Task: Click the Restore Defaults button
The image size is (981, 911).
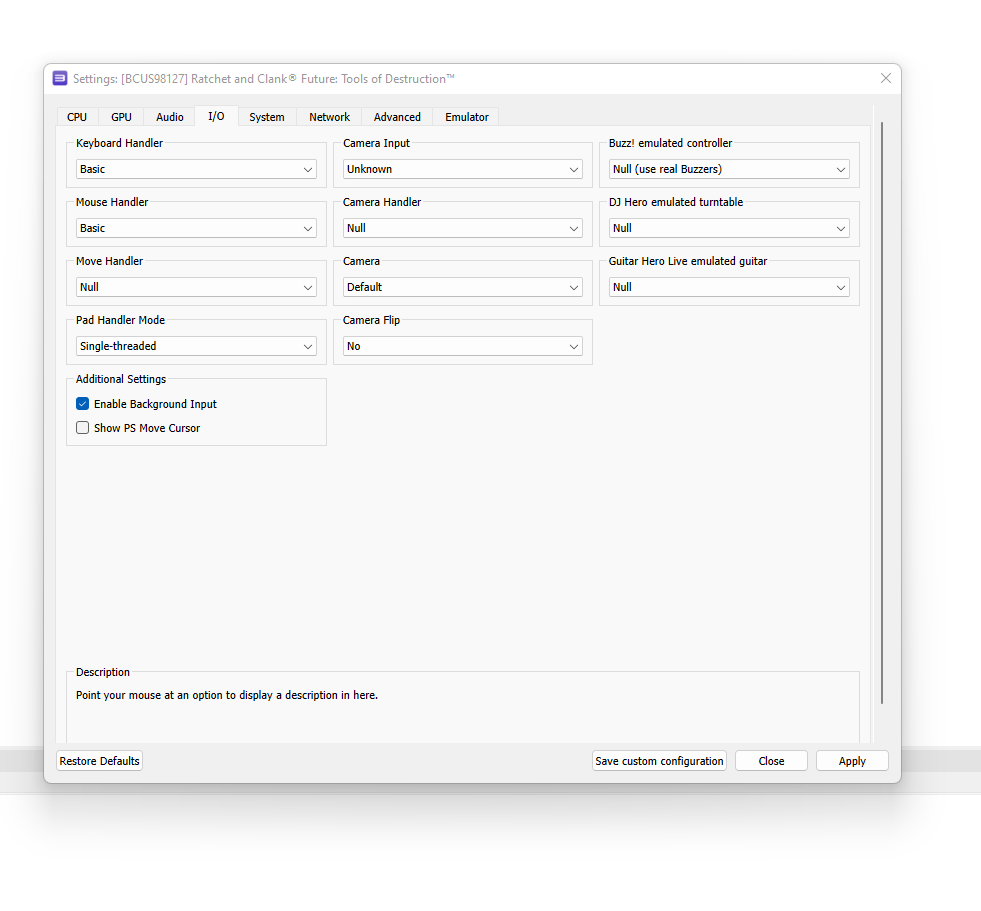Action: (x=99, y=760)
